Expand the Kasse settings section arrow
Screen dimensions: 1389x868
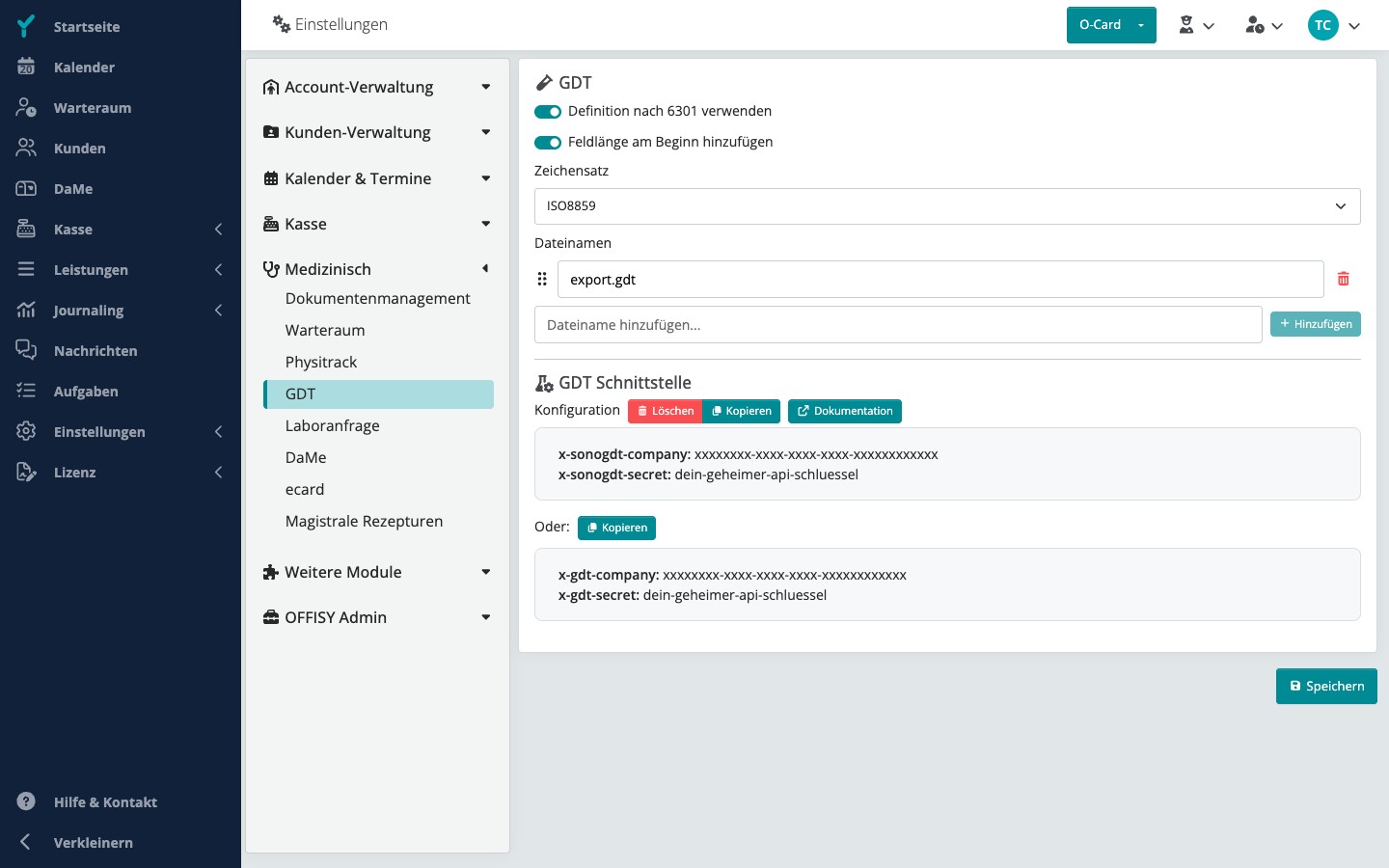tap(486, 224)
